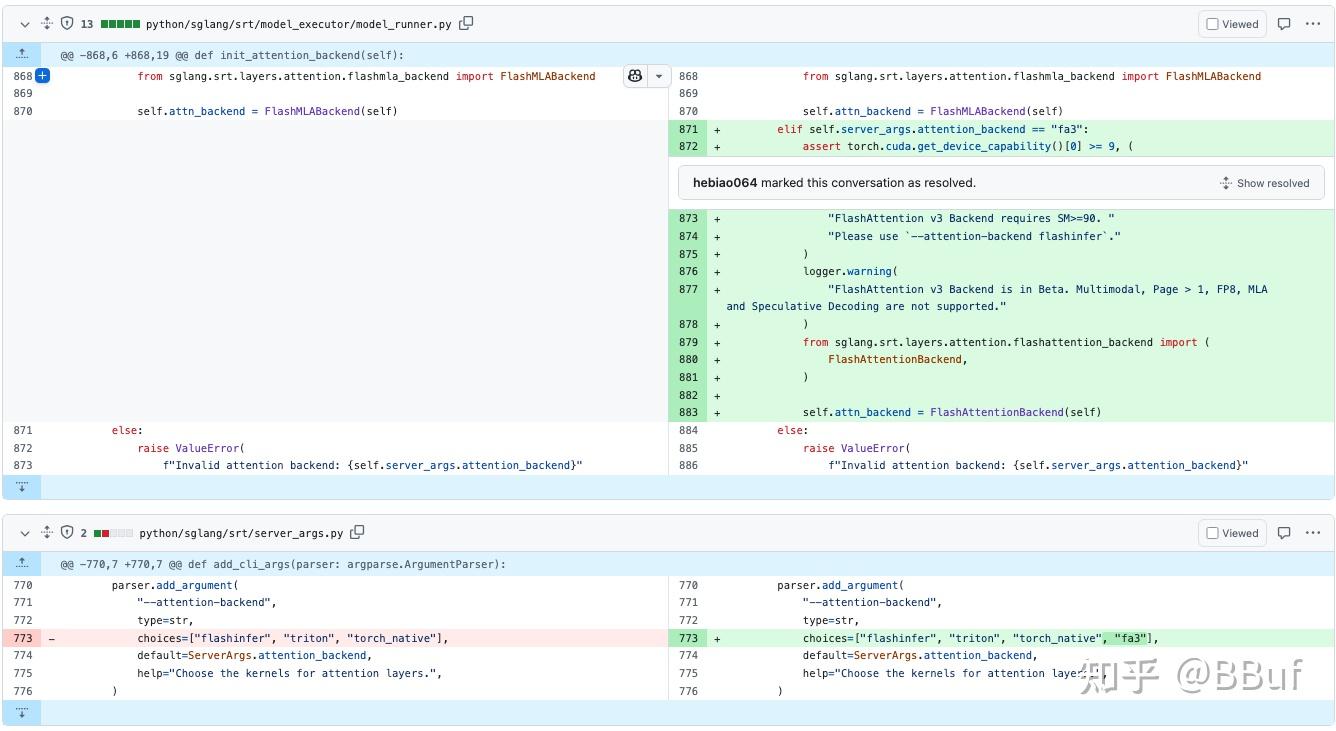Screen dimensions: 1336x731
Task: Expand all lines icon in server_args.py header
Action: [x=46, y=533]
